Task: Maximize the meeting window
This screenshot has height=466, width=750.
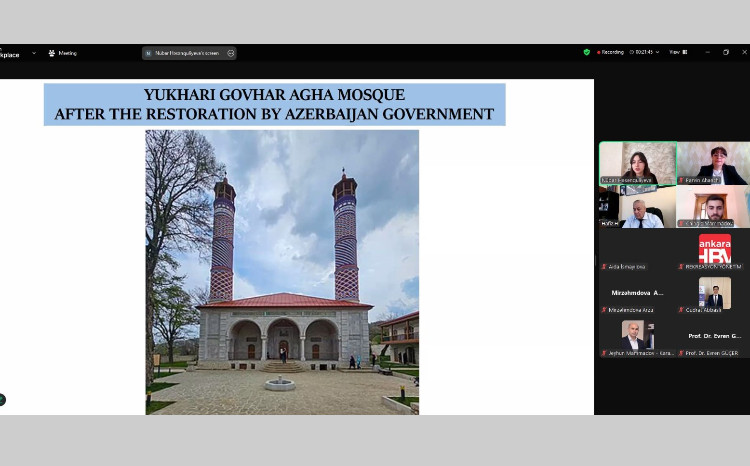Action: tap(726, 52)
